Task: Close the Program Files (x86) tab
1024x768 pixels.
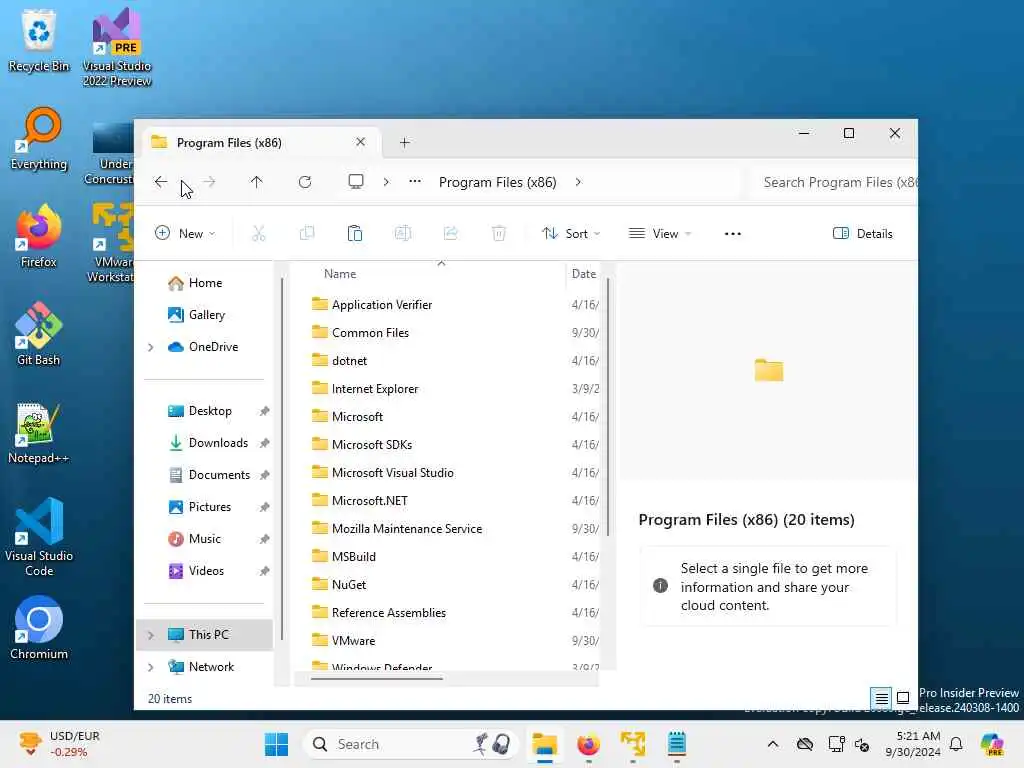Action: click(x=360, y=142)
